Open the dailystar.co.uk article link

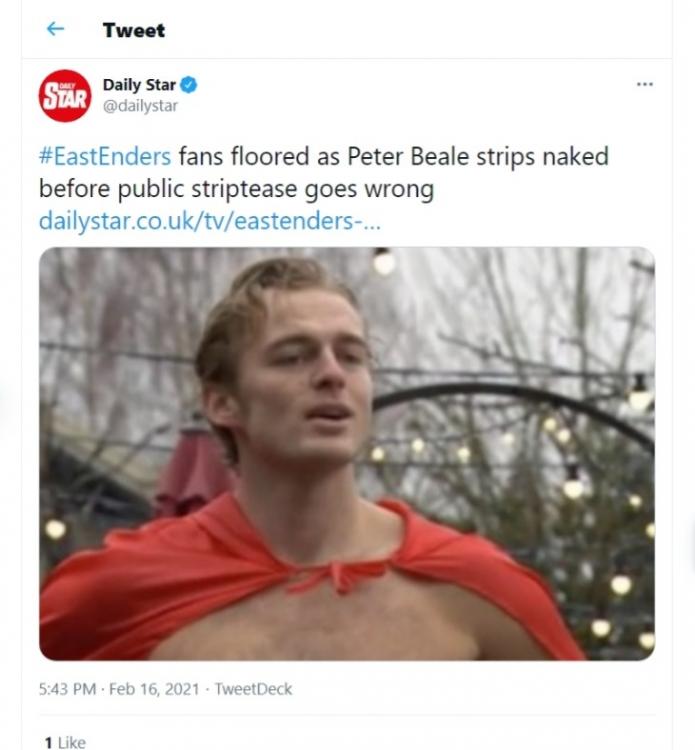click(x=210, y=220)
